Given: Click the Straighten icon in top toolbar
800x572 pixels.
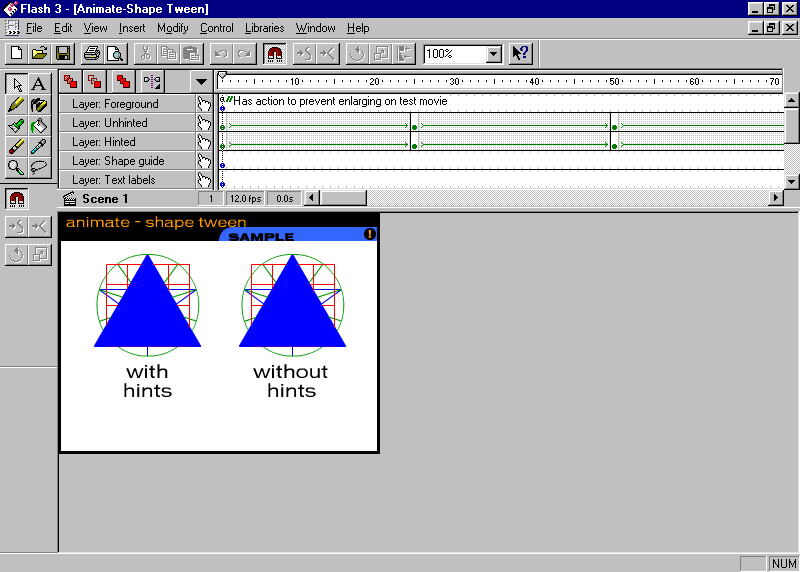Looking at the screenshot, I should tap(328, 54).
